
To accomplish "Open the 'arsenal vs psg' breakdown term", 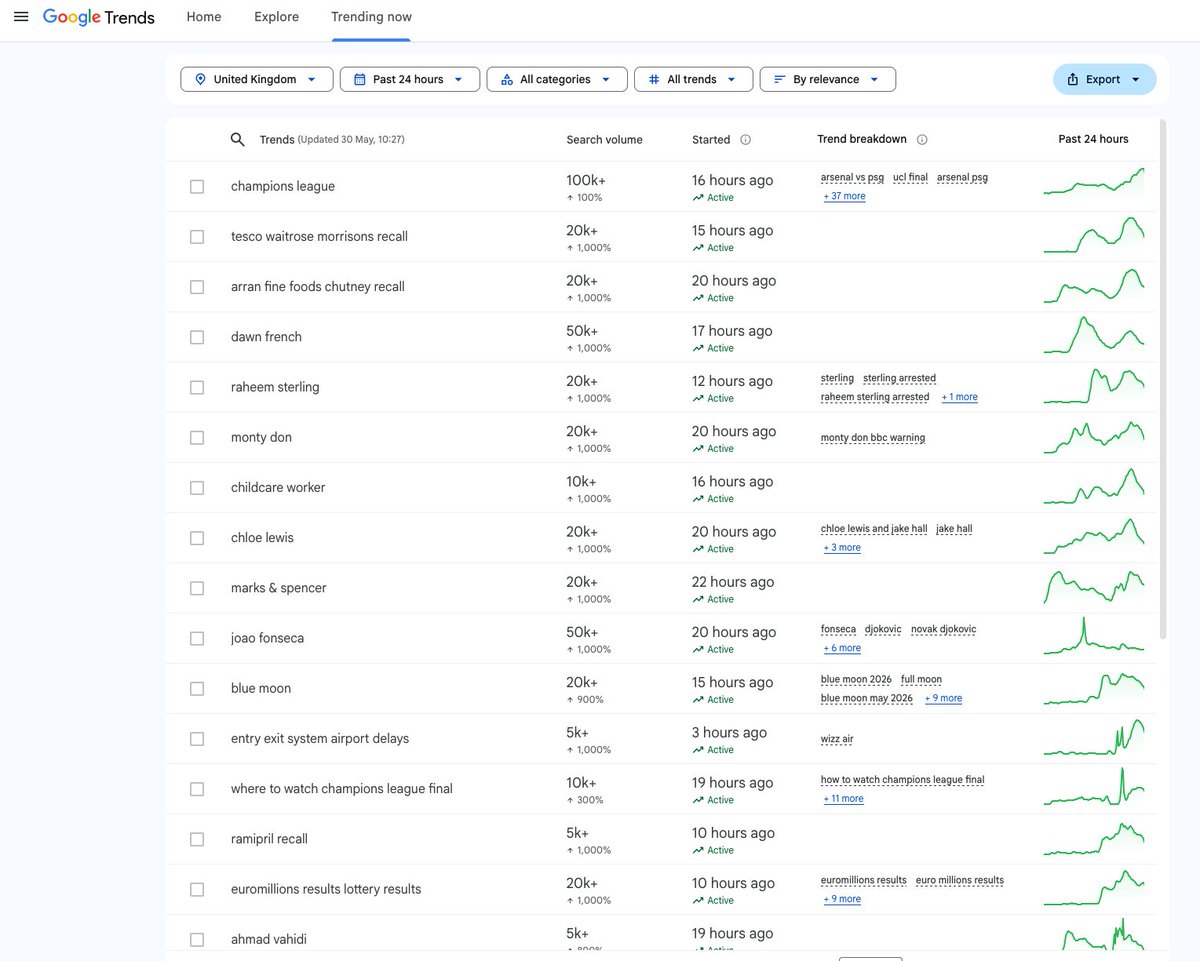I will pos(852,177).
